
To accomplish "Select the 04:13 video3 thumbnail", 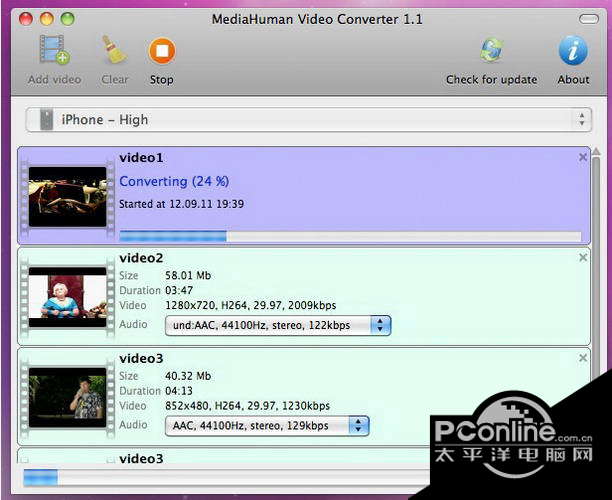I will coord(68,397).
